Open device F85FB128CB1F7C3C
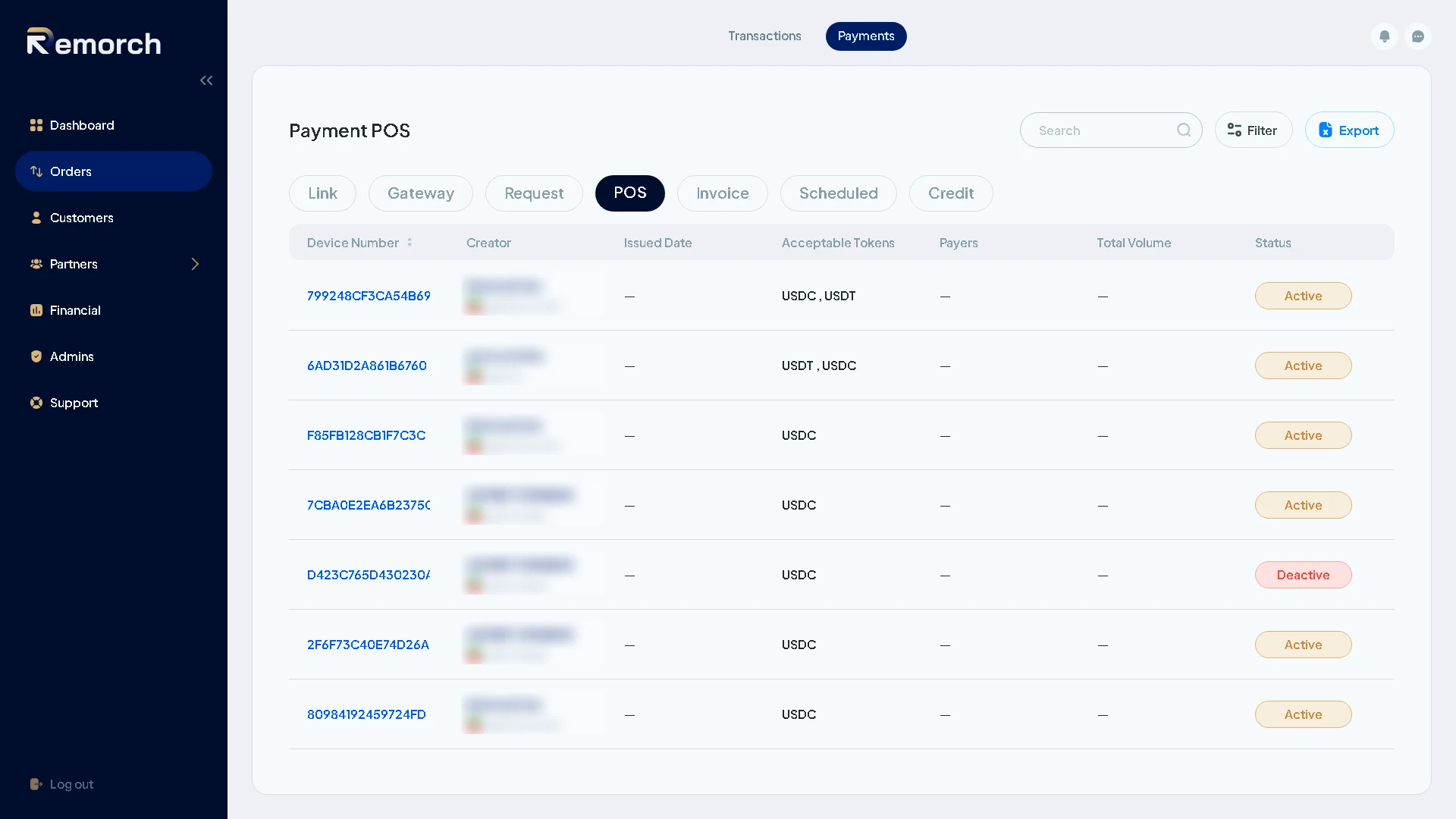 pyautogui.click(x=366, y=435)
